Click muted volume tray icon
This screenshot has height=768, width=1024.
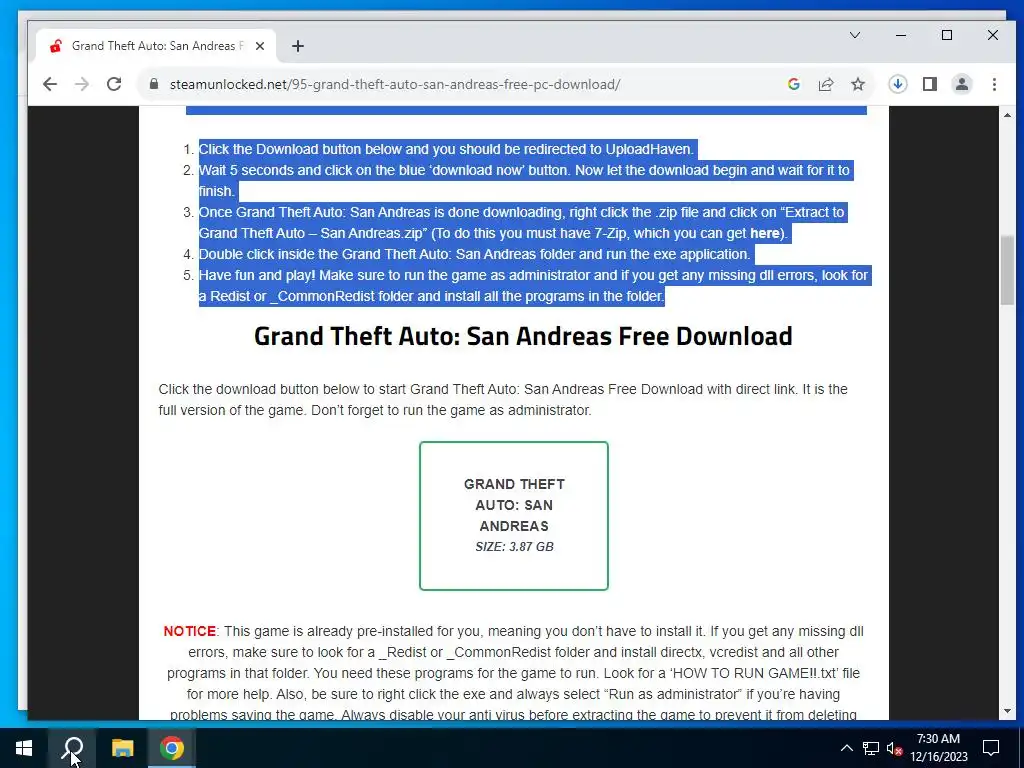point(894,748)
